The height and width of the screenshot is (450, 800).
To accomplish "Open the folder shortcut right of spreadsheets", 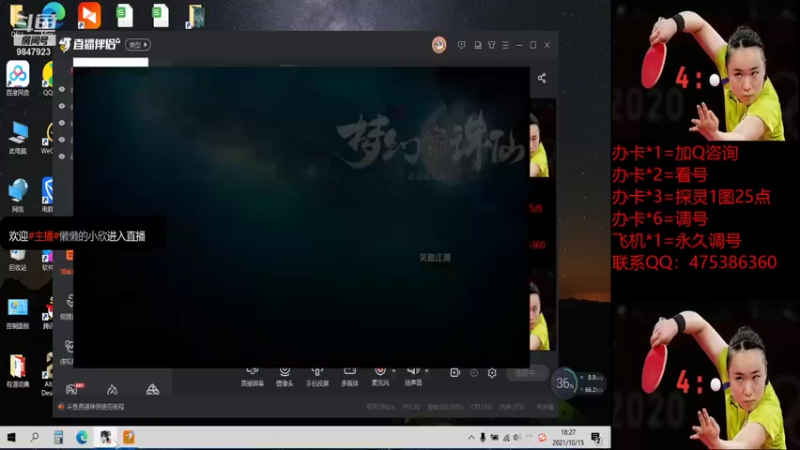I will [x=195, y=16].
